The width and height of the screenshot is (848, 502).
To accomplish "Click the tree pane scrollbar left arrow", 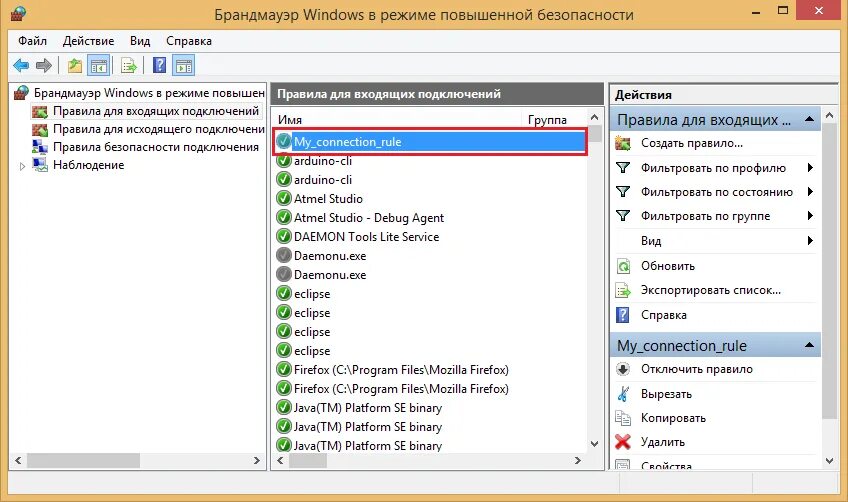I will (x=18, y=460).
